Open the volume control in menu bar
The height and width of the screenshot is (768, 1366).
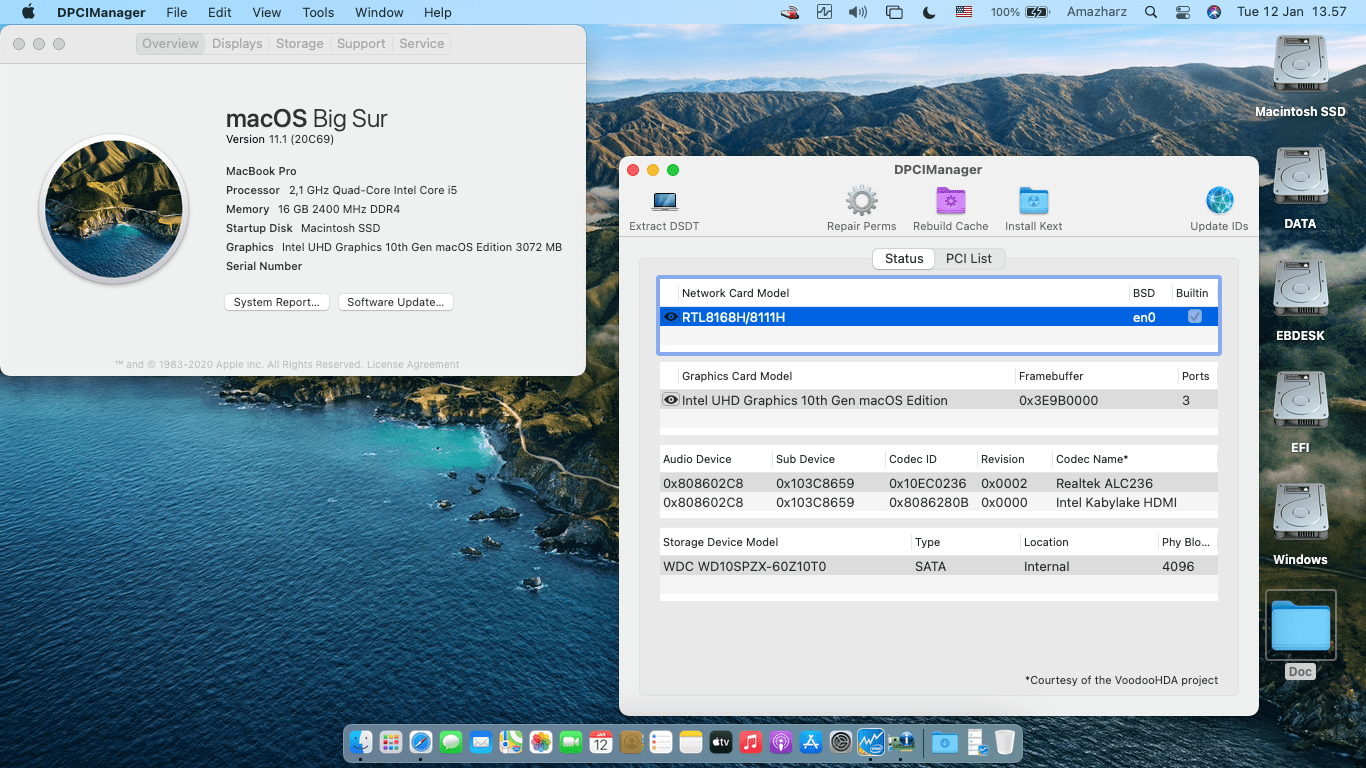coord(858,12)
